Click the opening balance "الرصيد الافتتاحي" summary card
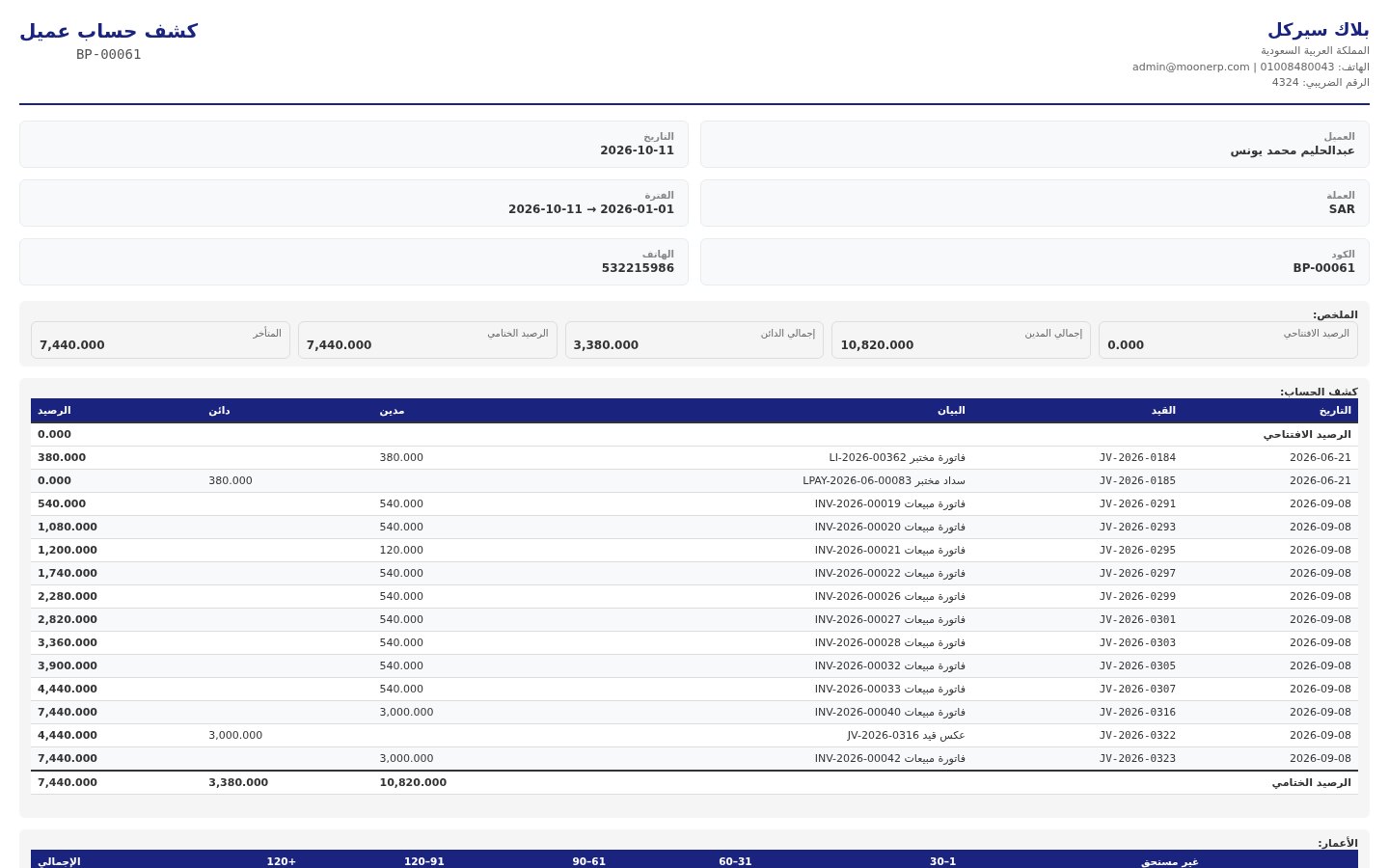The height and width of the screenshot is (868, 1389). (1228, 339)
